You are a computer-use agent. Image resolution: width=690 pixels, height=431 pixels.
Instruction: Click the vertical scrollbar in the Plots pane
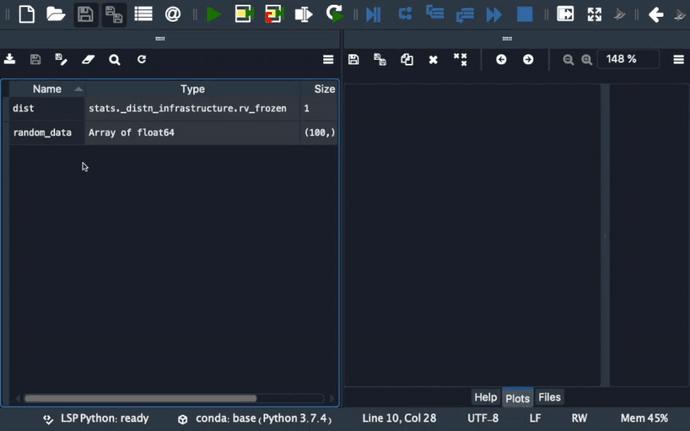click(x=605, y=235)
